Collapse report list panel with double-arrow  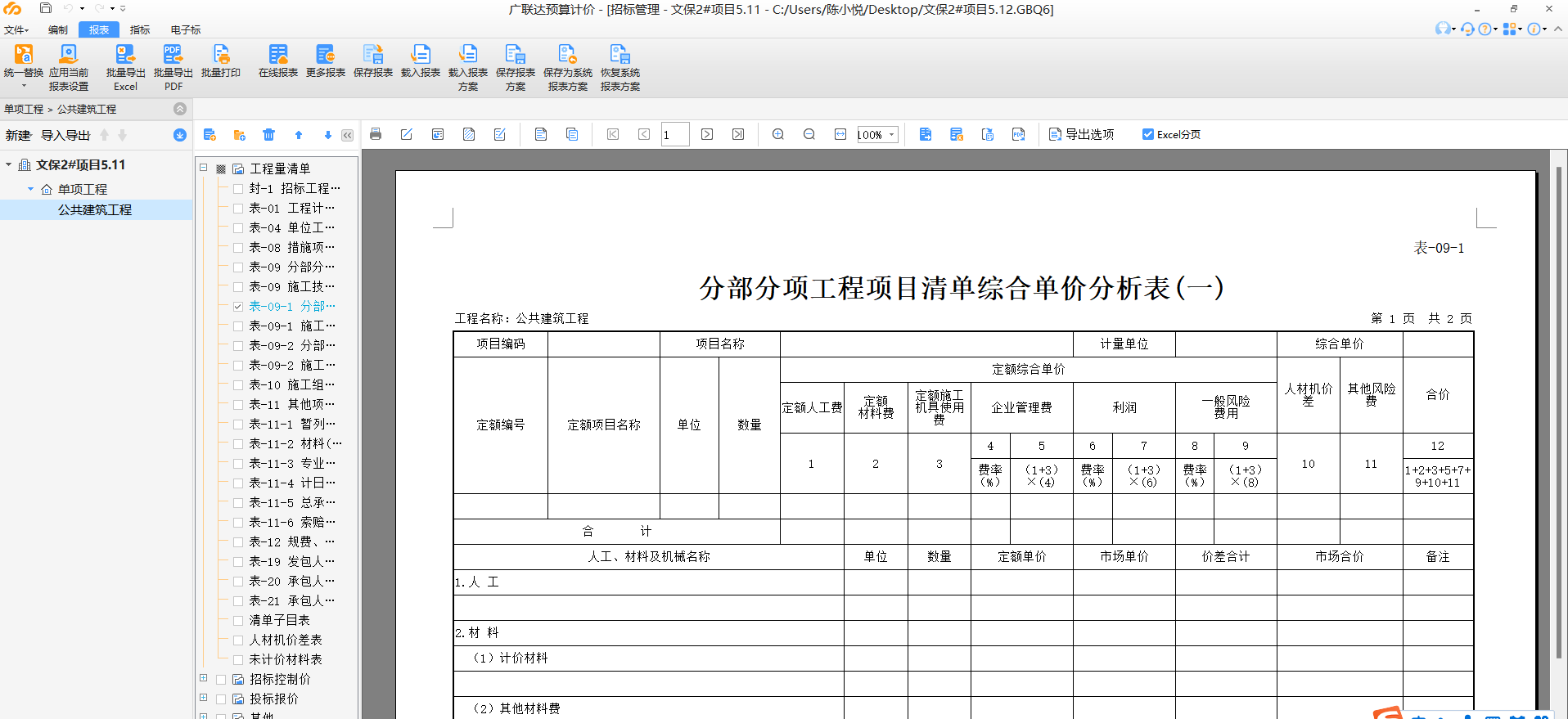(348, 135)
